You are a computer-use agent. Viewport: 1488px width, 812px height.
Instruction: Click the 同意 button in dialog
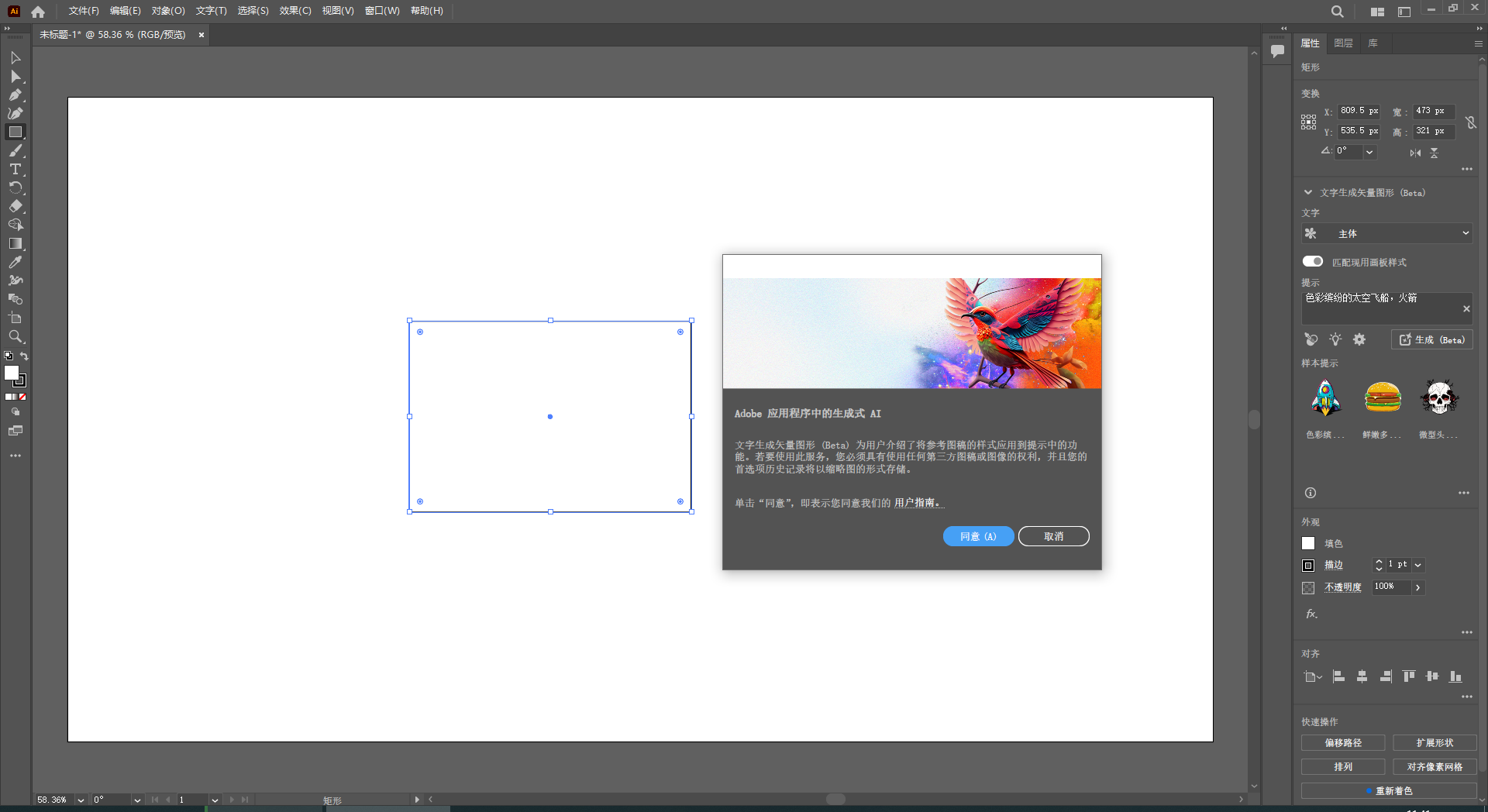coord(978,536)
